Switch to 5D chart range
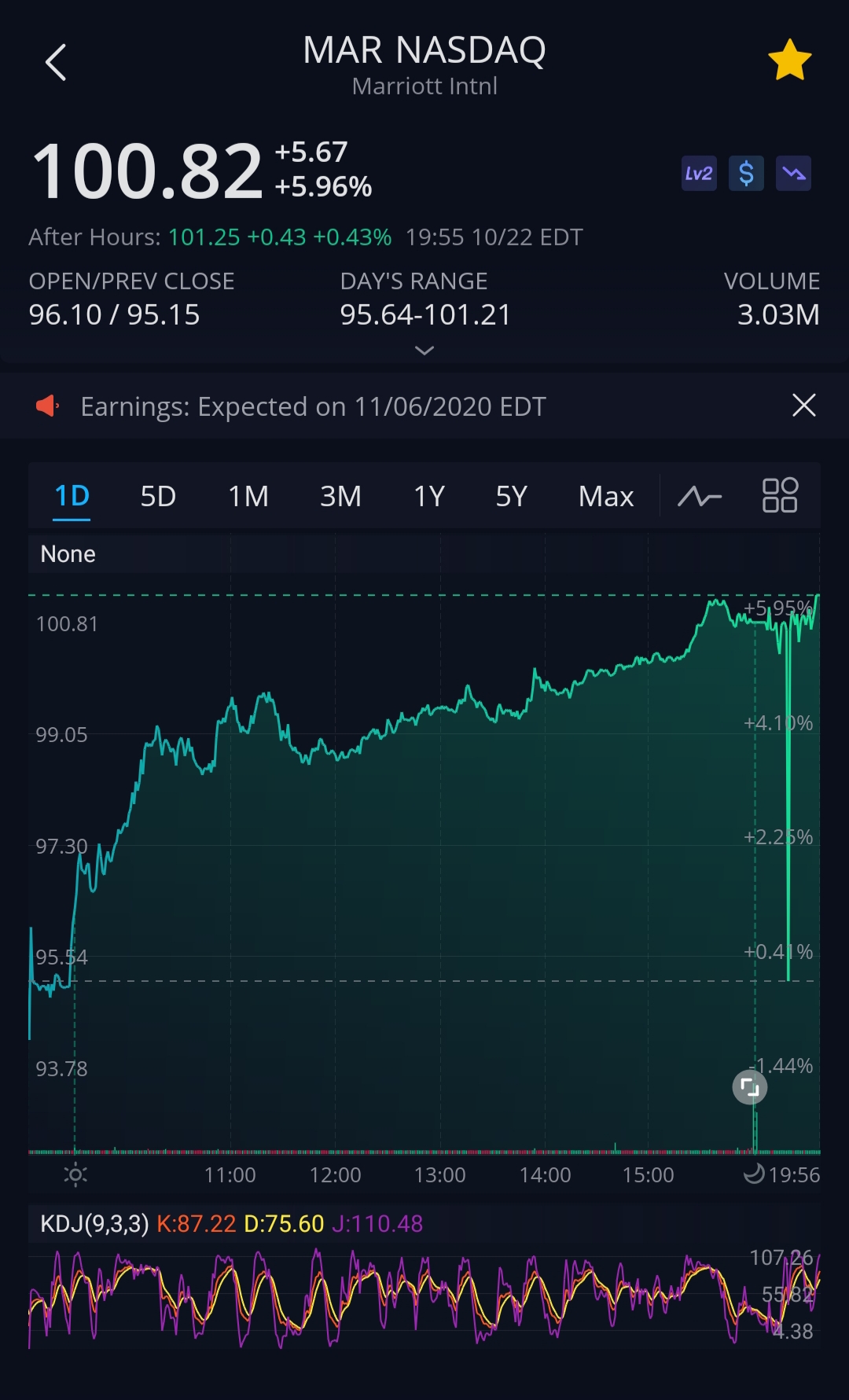This screenshot has height=1400, width=849. click(158, 497)
